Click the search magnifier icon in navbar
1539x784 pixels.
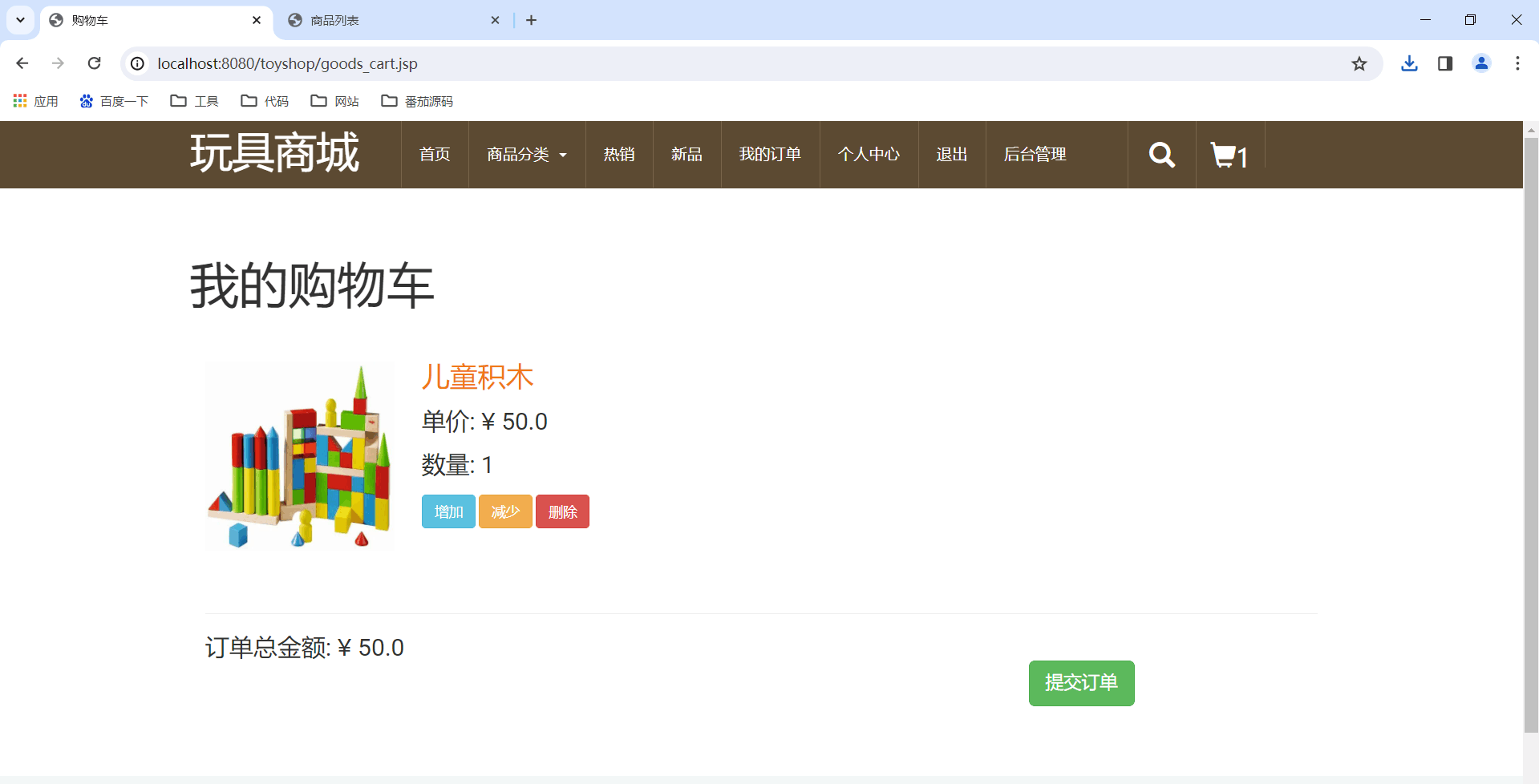coord(1161,155)
